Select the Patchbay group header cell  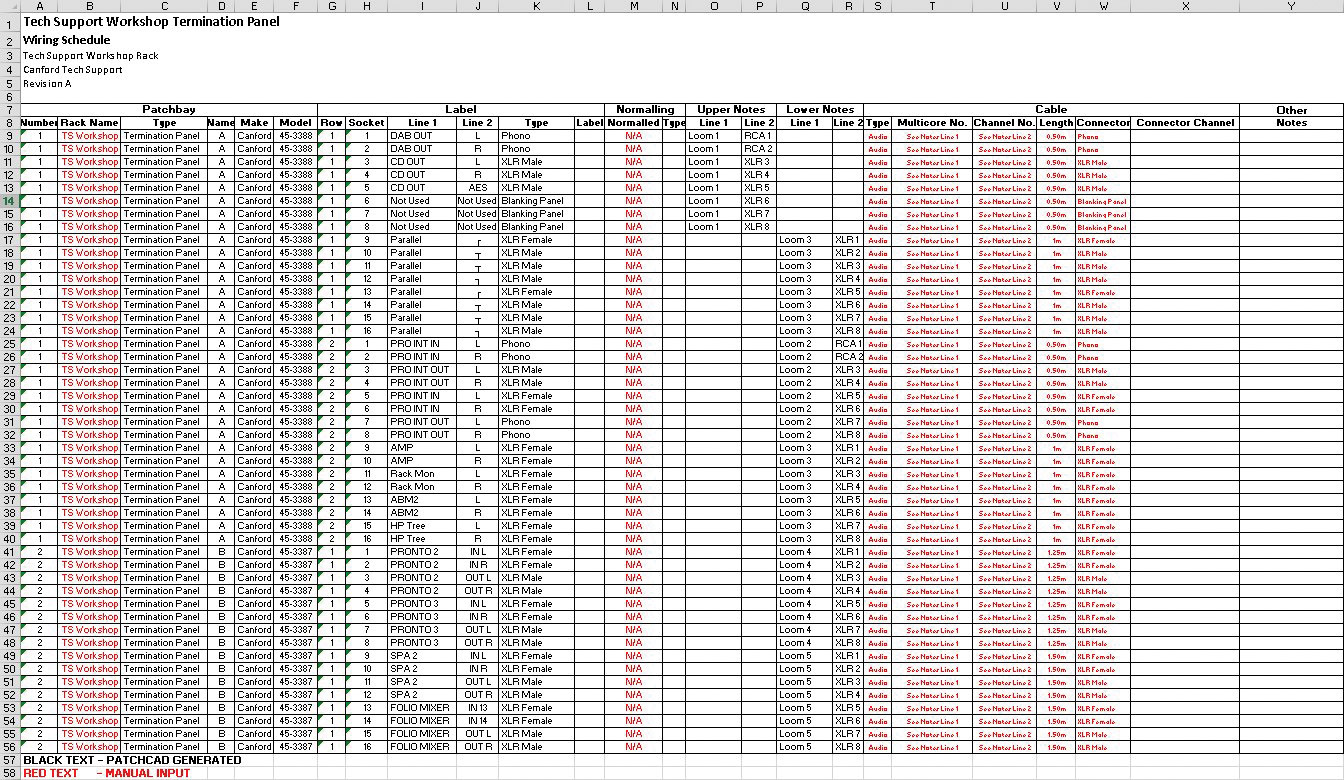pyautogui.click(x=168, y=110)
